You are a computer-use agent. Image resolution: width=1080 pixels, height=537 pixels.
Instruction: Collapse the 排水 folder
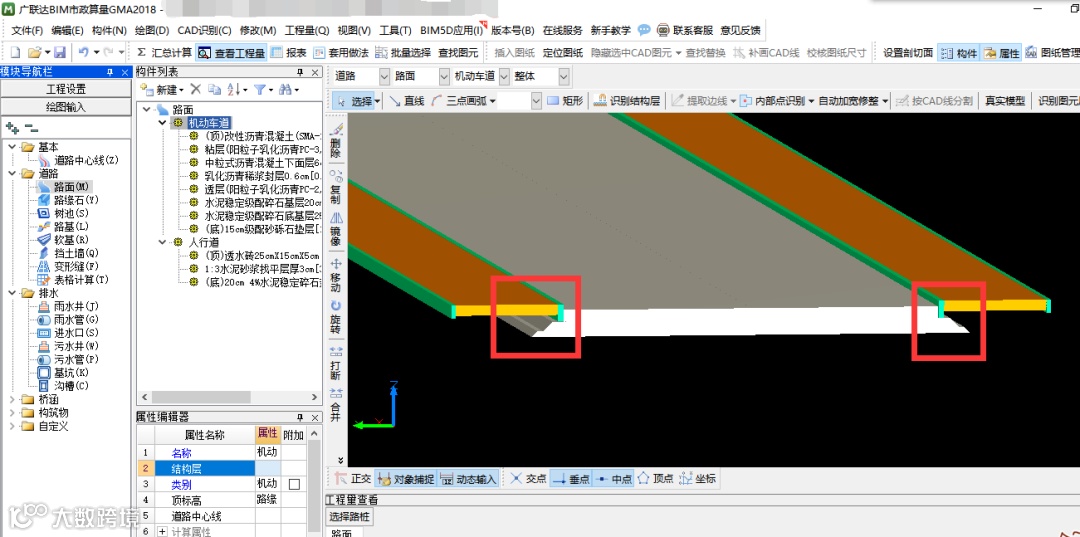(12, 293)
